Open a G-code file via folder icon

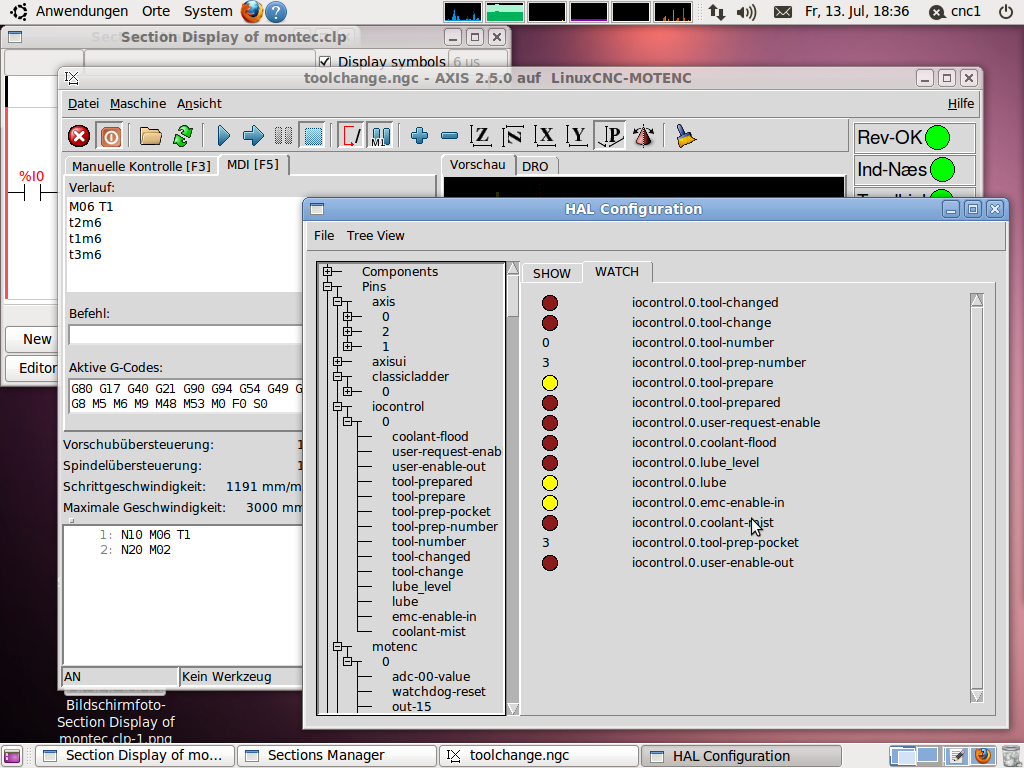150,136
